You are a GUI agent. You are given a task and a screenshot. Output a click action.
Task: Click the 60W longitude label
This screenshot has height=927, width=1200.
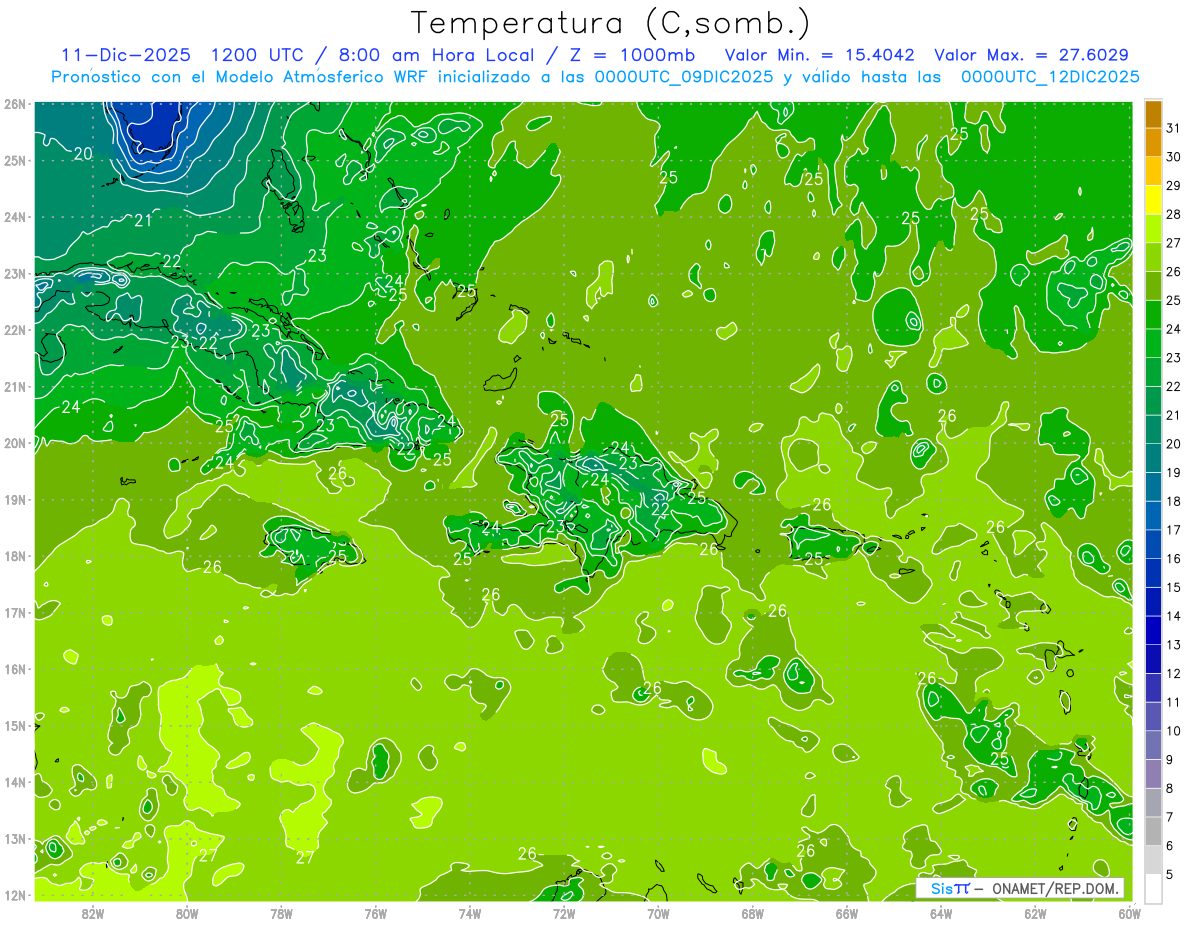pos(1129,913)
